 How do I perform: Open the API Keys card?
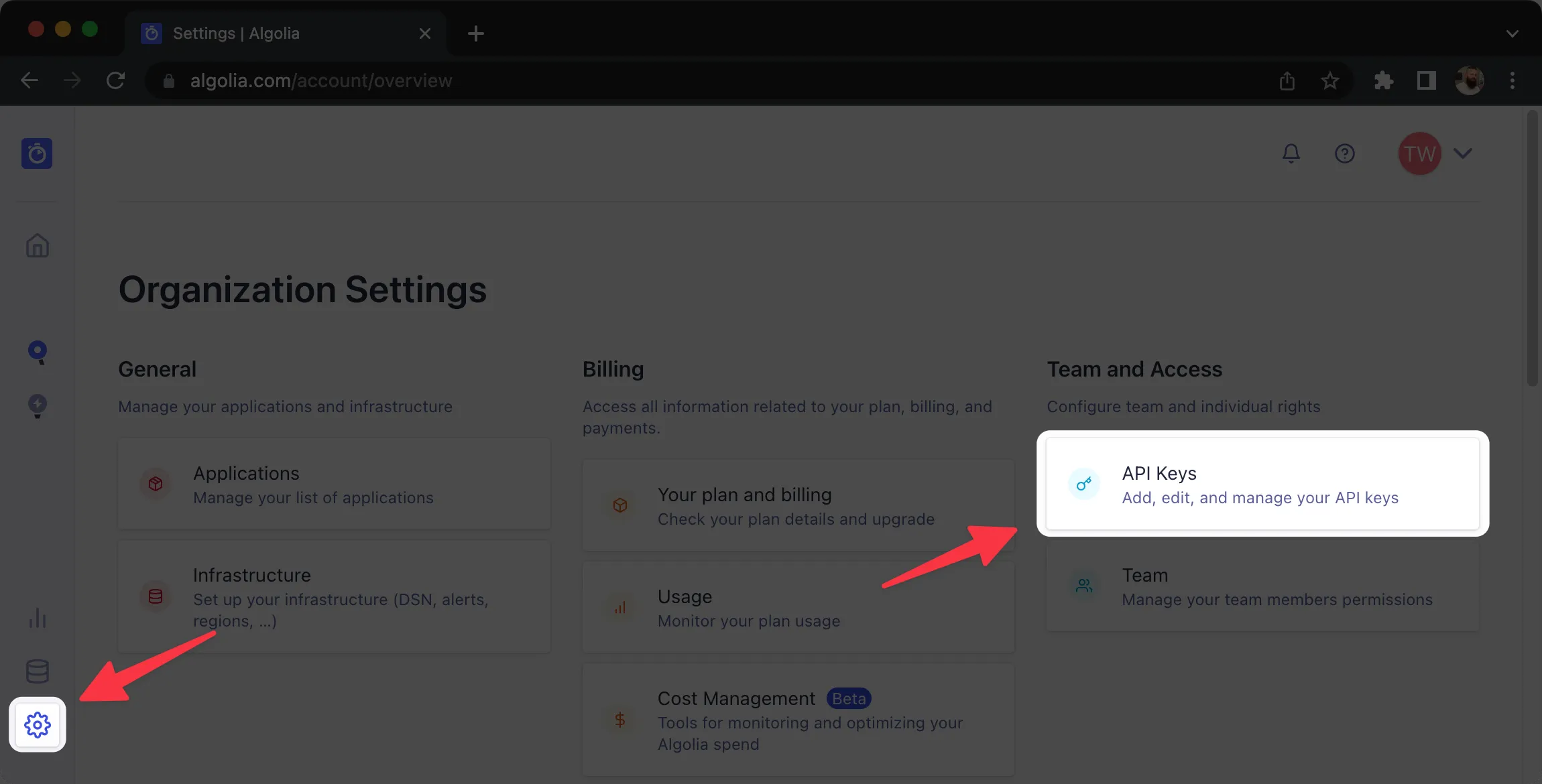(1263, 484)
